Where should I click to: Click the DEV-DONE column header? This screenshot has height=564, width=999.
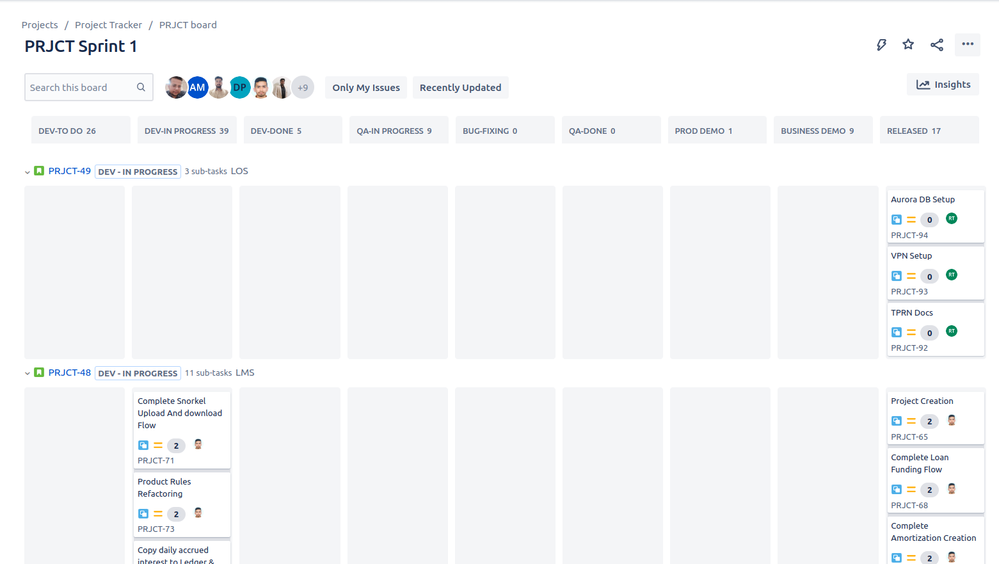[293, 130]
